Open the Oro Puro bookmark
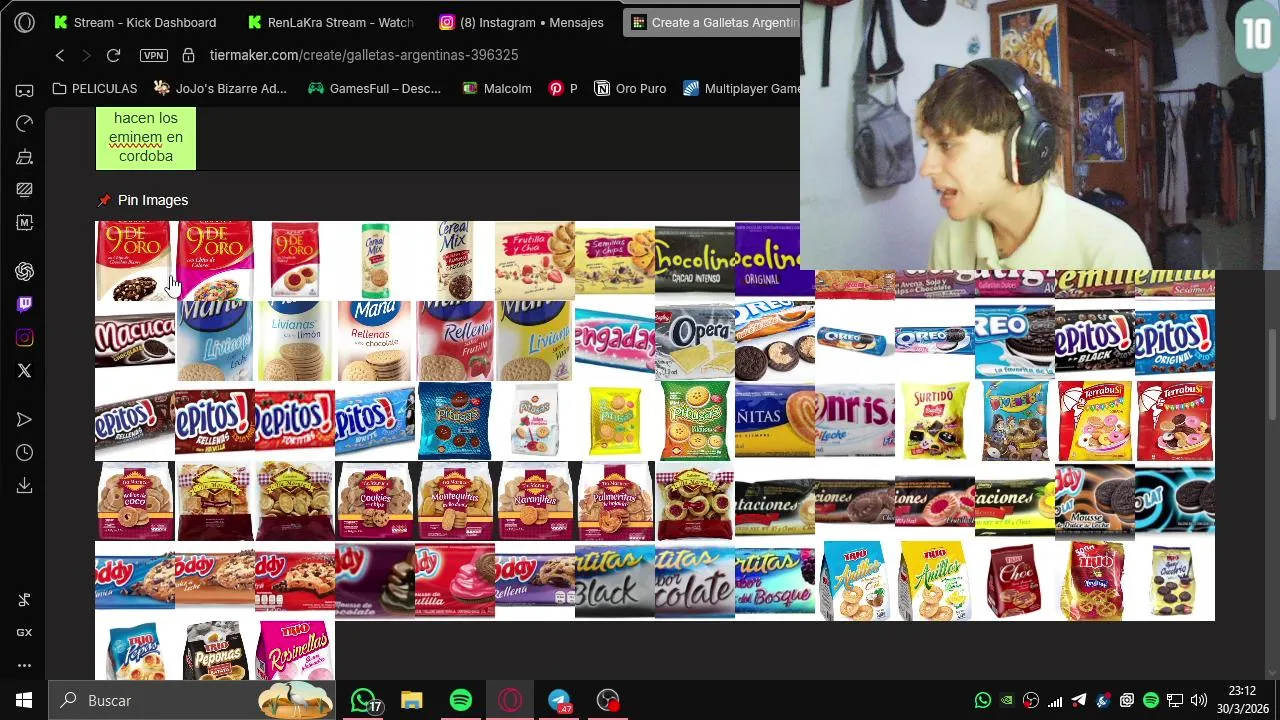The height and width of the screenshot is (720, 1280). click(x=630, y=88)
